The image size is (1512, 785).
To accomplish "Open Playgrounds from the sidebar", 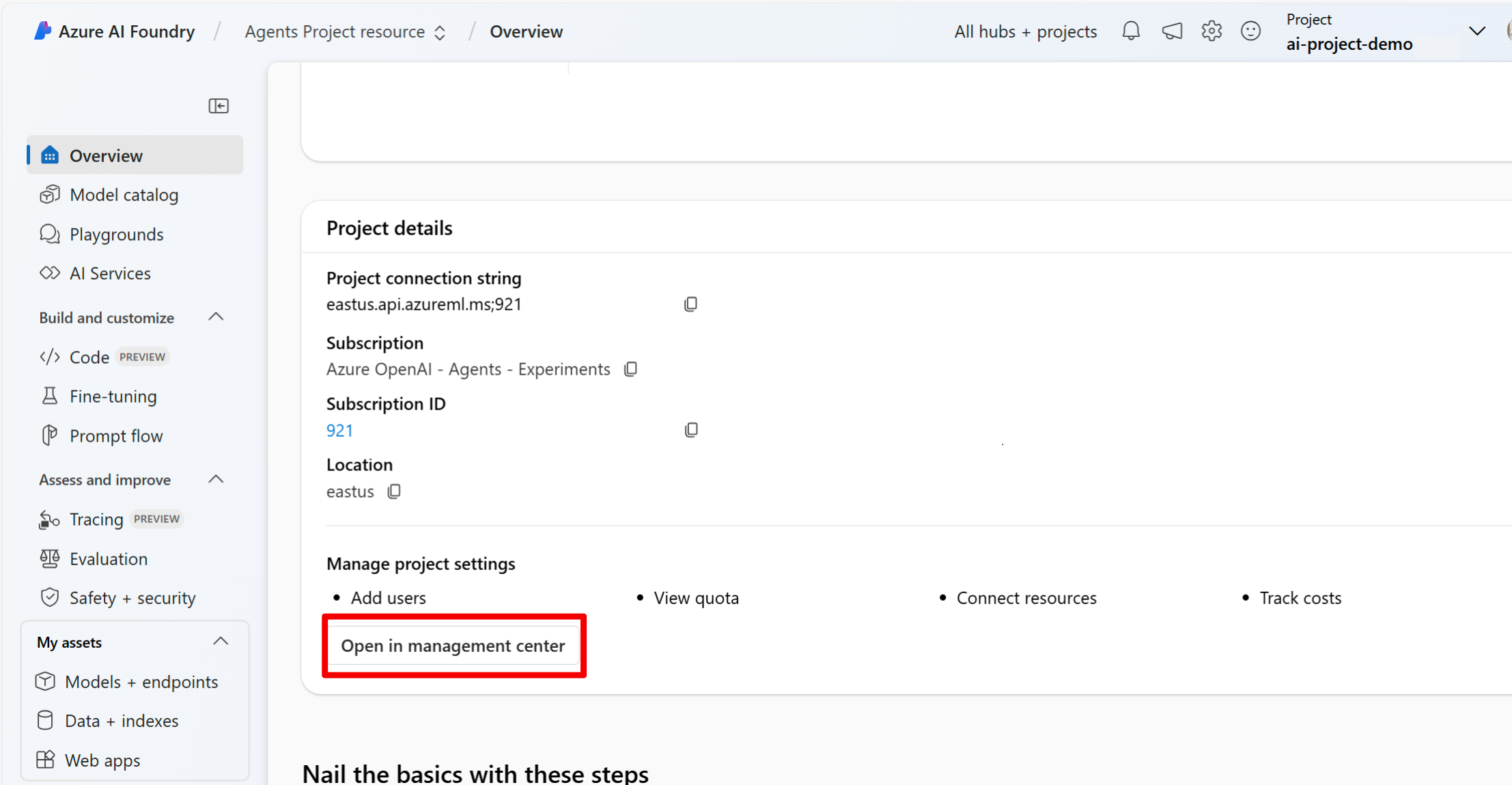I will click(x=116, y=234).
